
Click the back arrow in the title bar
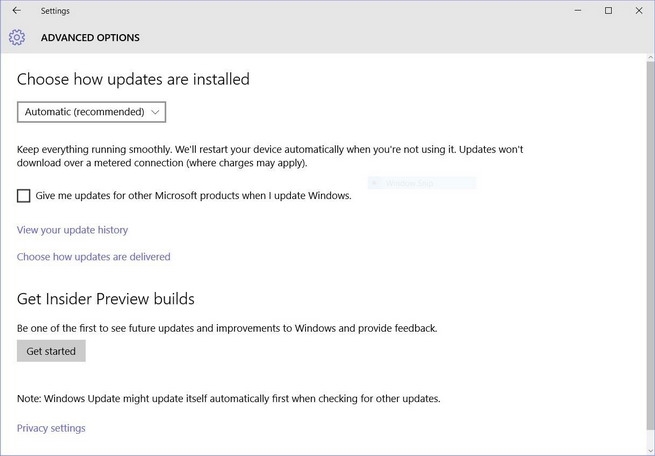click(x=16, y=11)
